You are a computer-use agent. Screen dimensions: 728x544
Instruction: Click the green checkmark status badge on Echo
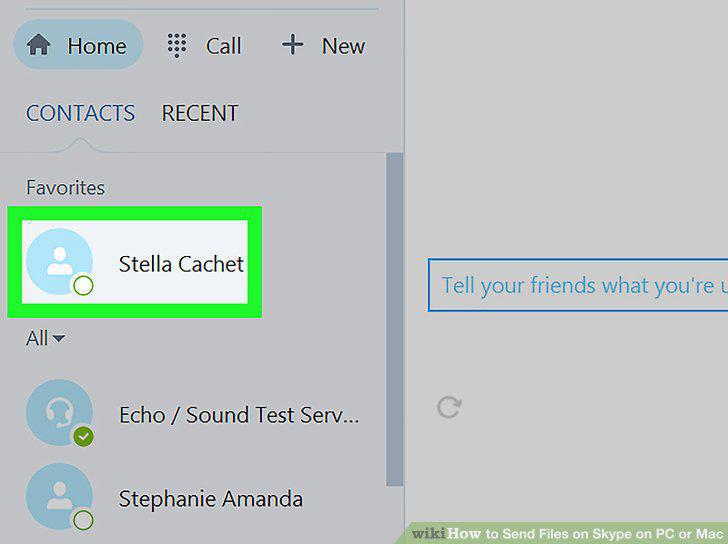click(83, 436)
